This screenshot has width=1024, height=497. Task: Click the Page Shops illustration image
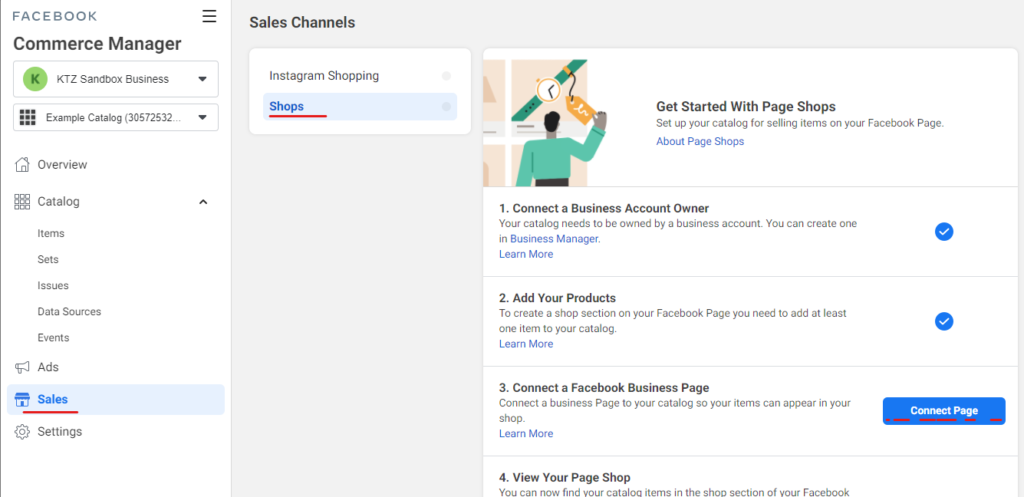pos(546,123)
